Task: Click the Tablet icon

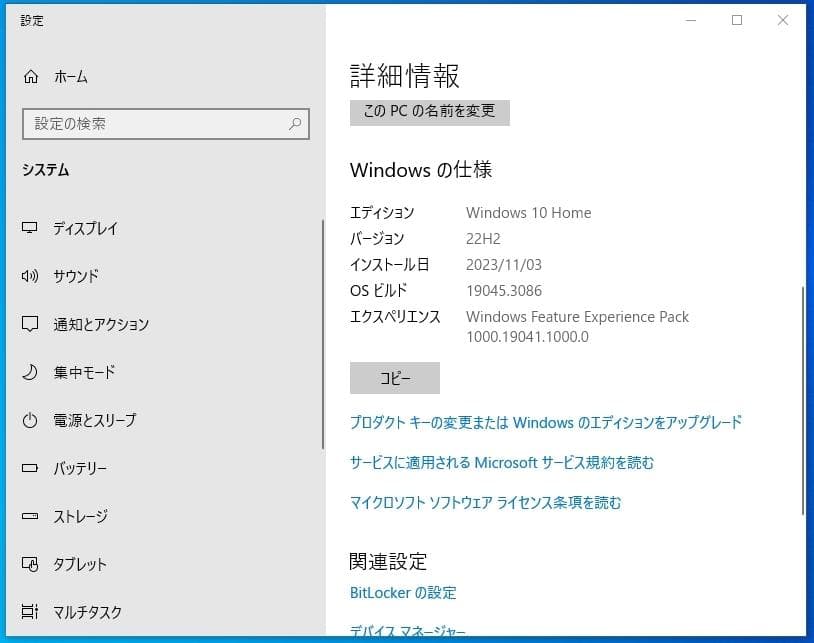Action: pyautogui.click(x=30, y=564)
